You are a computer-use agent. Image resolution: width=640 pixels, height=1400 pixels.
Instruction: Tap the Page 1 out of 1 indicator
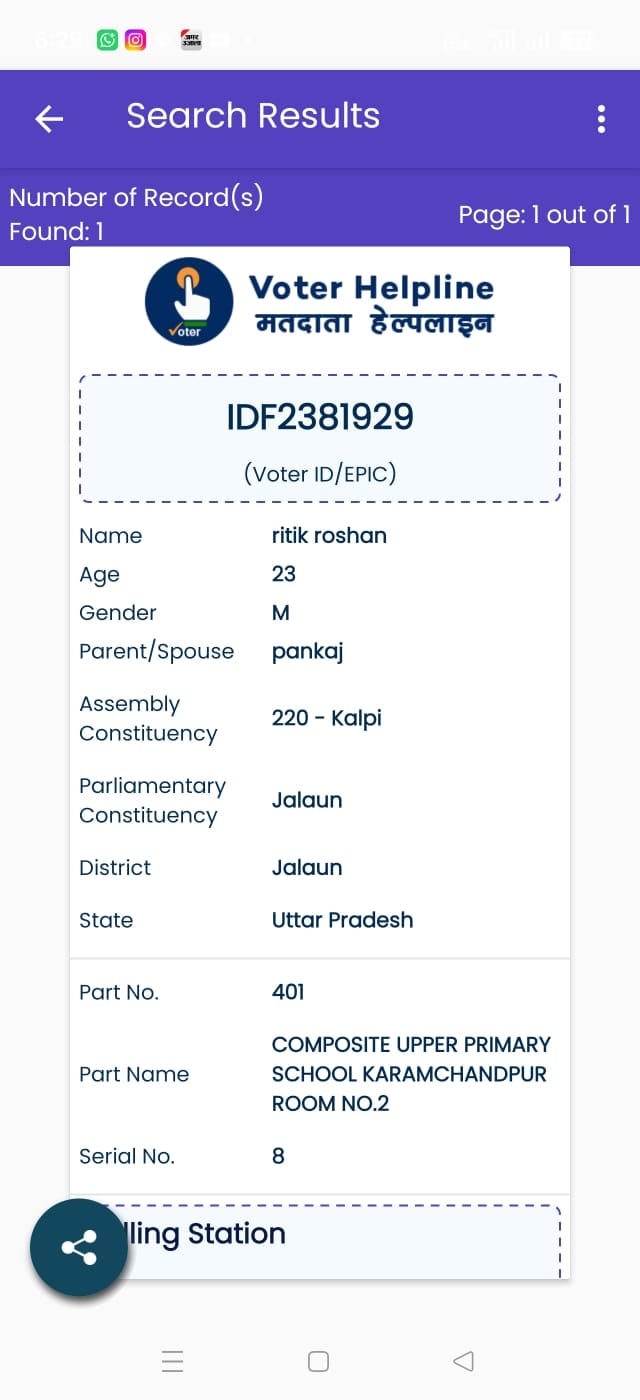(x=544, y=215)
